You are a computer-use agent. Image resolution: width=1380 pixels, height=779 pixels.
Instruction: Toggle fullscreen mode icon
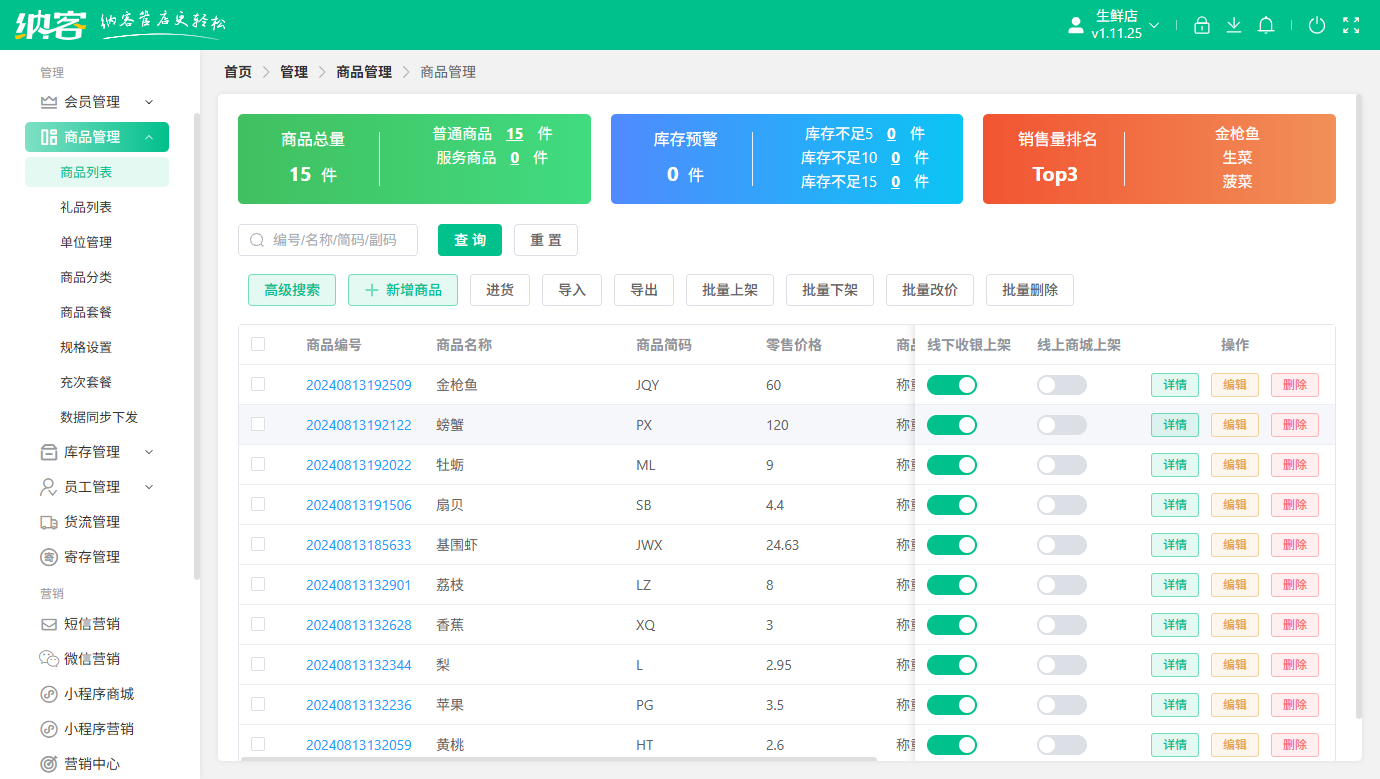[x=1351, y=26]
